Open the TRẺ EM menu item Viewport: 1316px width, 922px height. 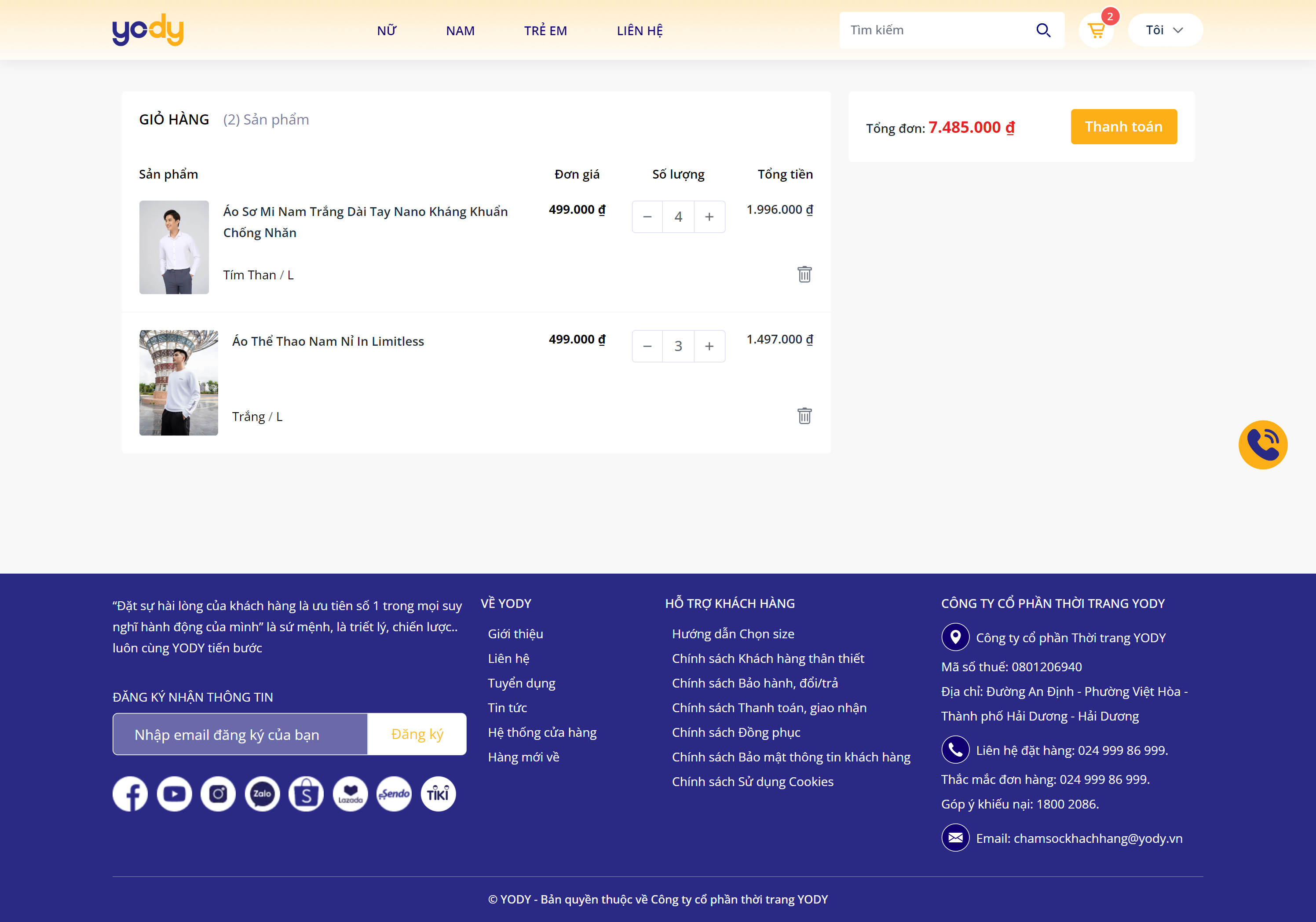tap(545, 31)
